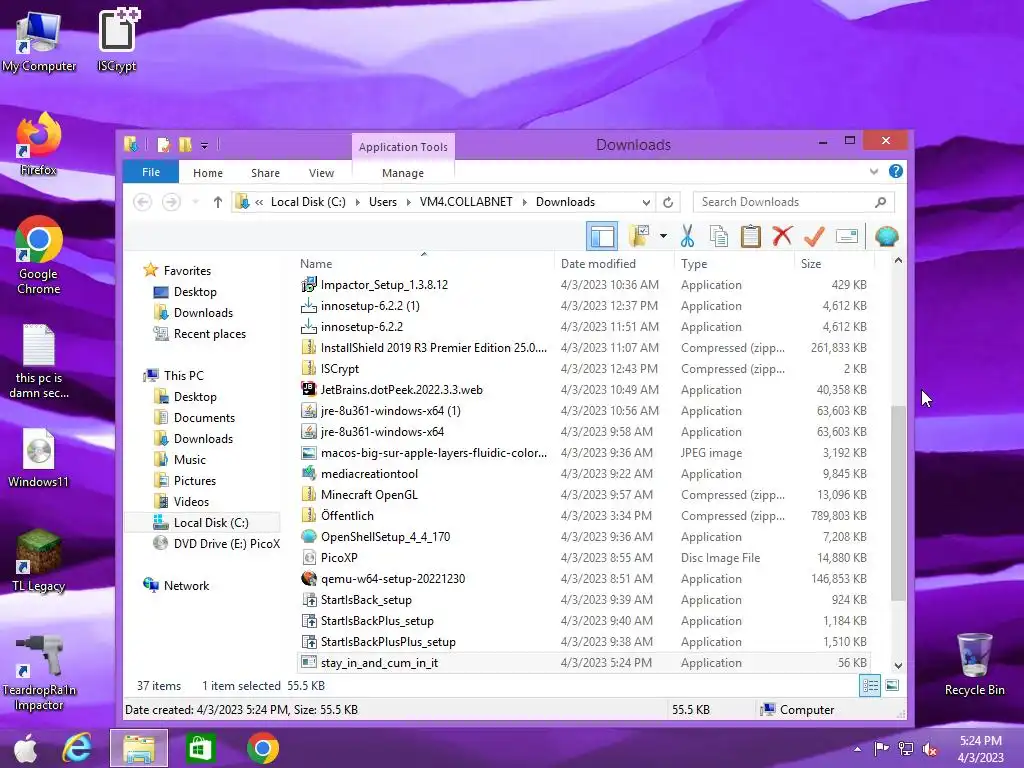
Task: Go up one folder level
Action: click(217, 202)
